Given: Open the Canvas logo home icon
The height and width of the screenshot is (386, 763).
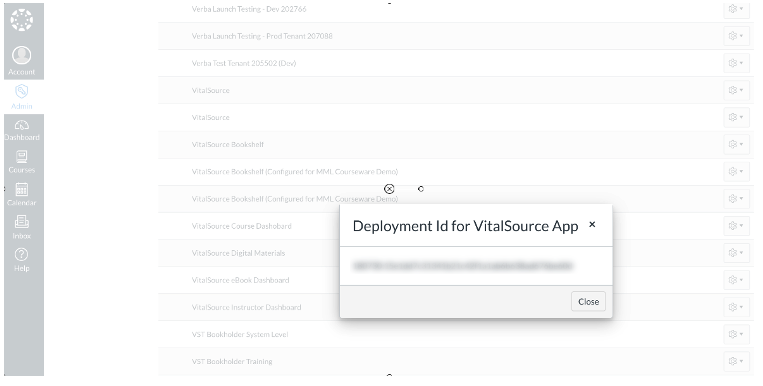Looking at the screenshot, I should (x=22, y=20).
